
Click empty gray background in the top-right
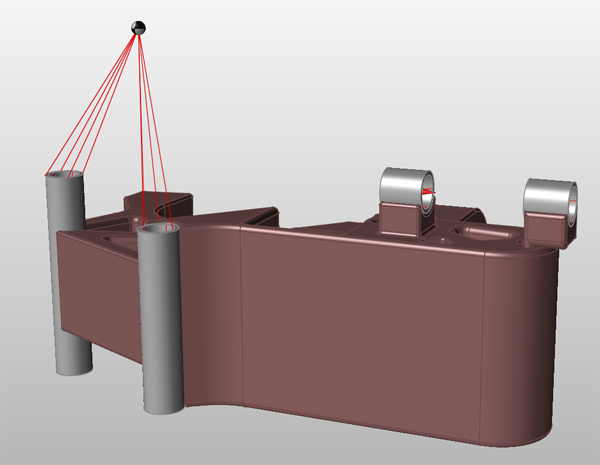click(520, 60)
